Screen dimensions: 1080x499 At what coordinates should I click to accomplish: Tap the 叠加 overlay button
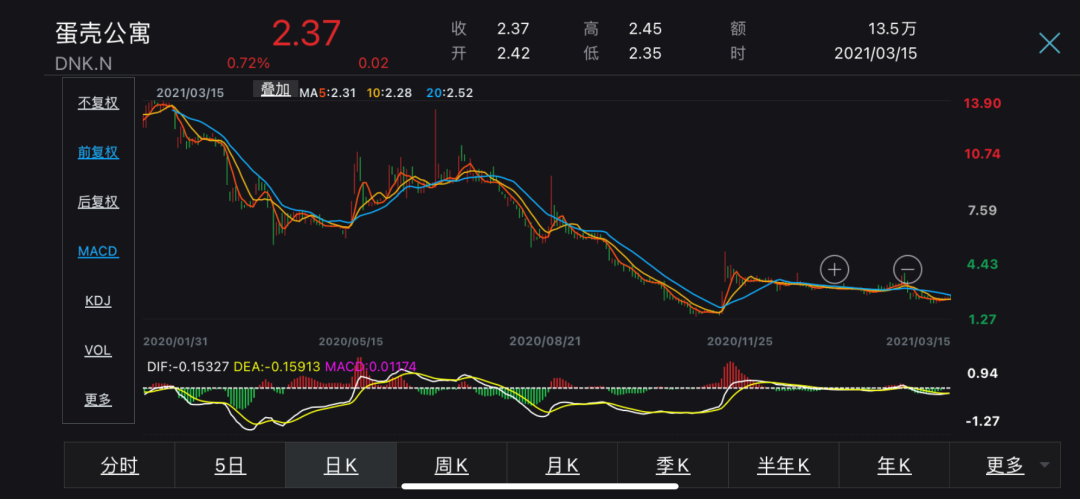pos(276,90)
